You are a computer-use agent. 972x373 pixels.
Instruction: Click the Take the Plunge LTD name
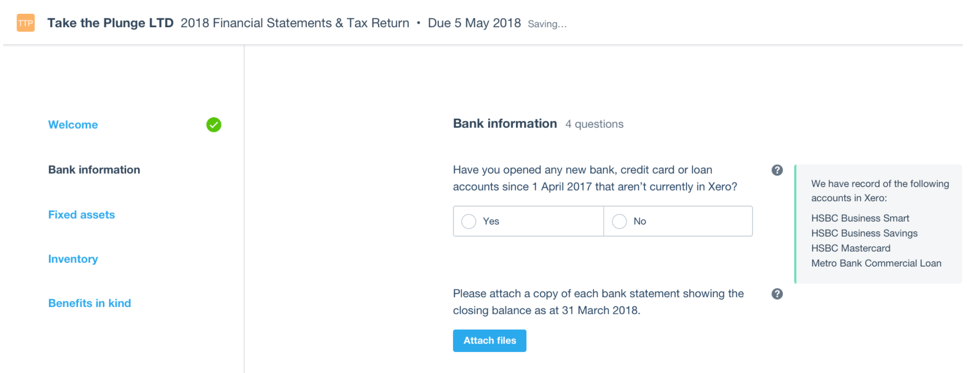coord(110,24)
